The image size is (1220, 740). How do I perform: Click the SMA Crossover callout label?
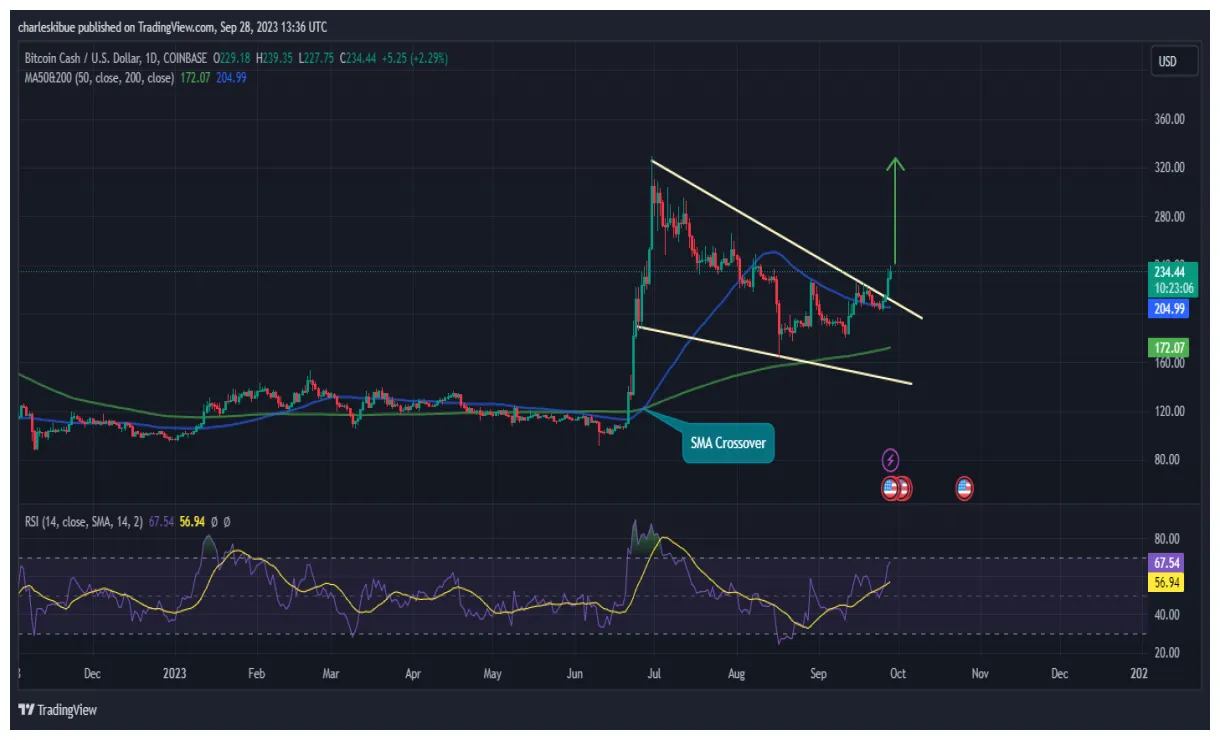[x=728, y=441]
